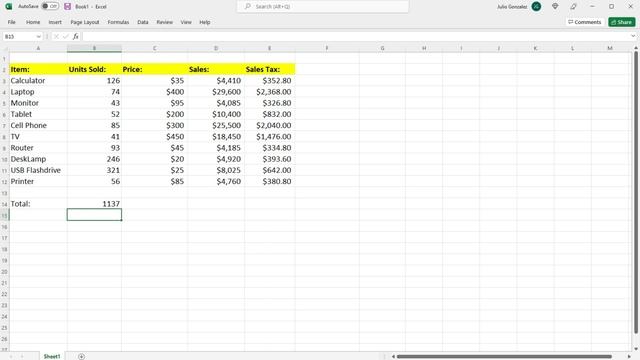Open the Page Layout tab
Viewport: 640px width, 360px height.
coord(85,22)
